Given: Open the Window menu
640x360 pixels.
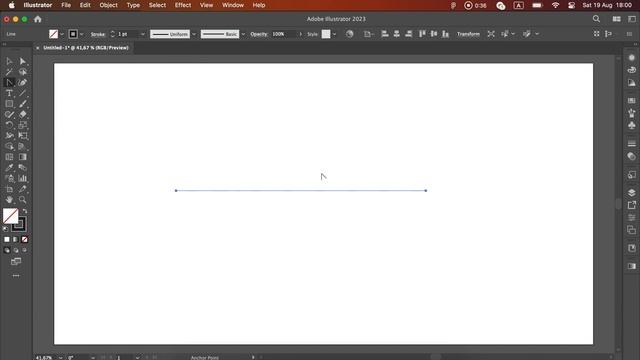Looking at the screenshot, I should tap(233, 5).
